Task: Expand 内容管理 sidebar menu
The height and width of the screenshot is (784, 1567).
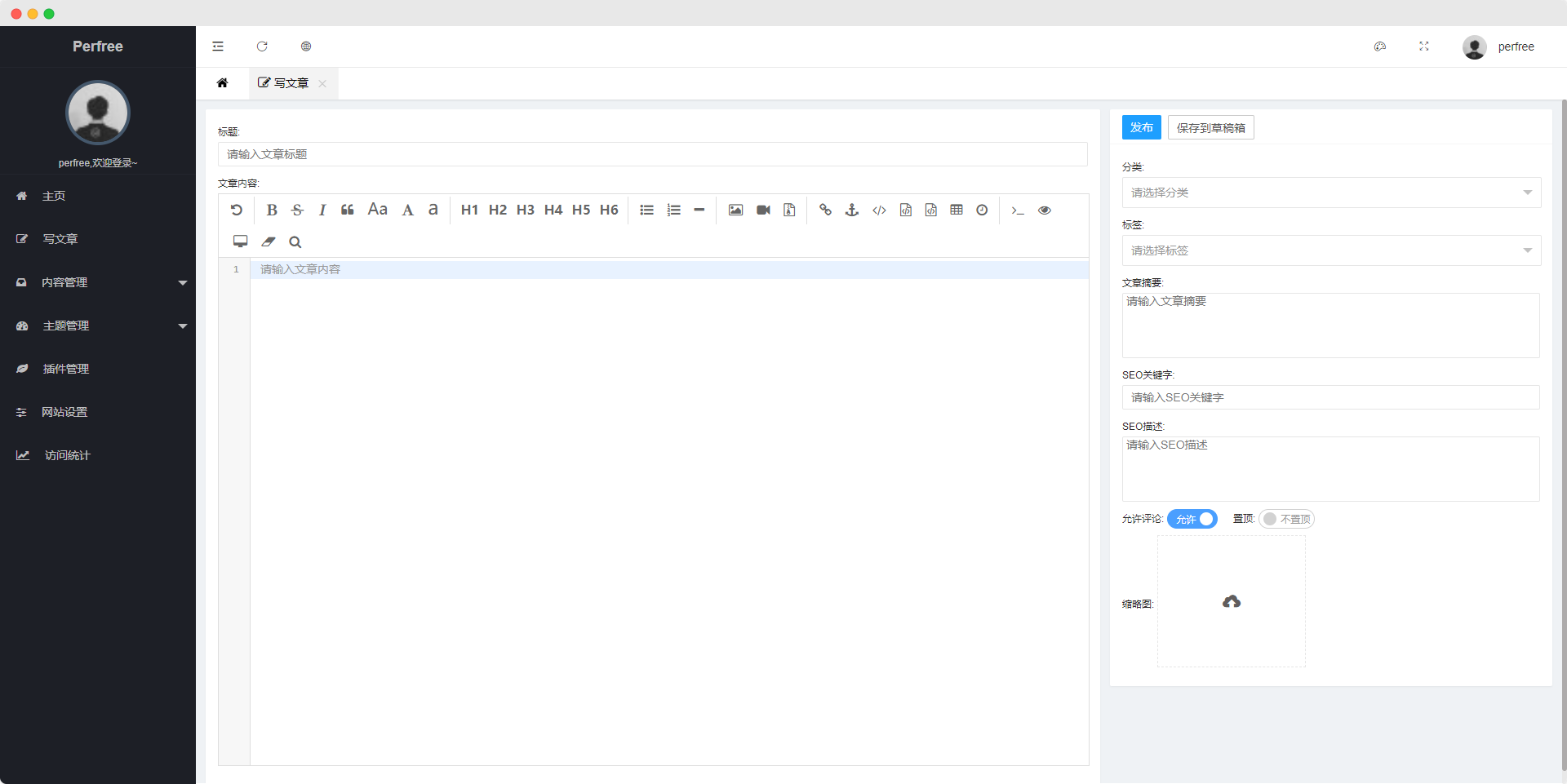Action: [x=98, y=282]
